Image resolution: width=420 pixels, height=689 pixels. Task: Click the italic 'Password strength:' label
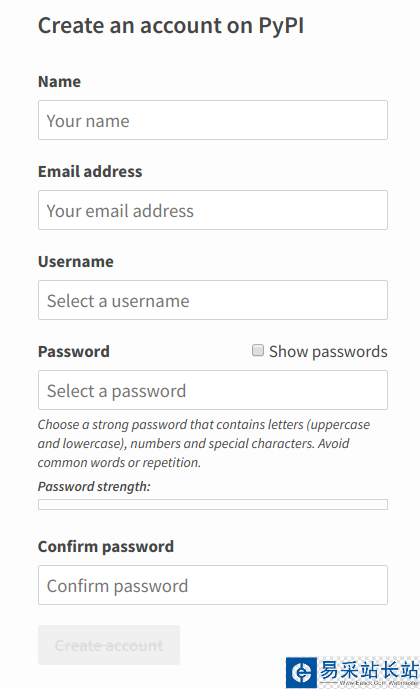(x=94, y=487)
